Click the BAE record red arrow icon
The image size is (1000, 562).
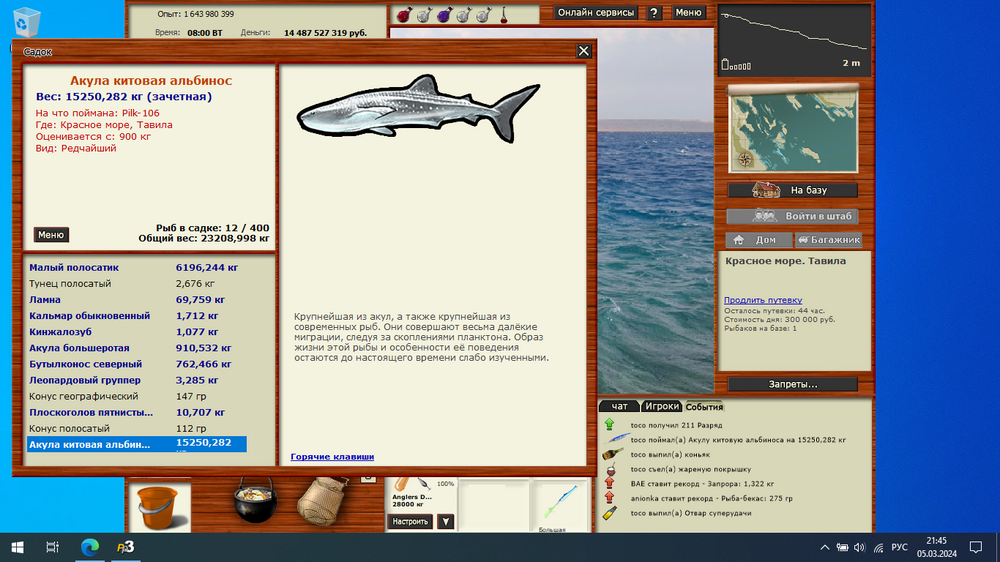click(x=610, y=484)
